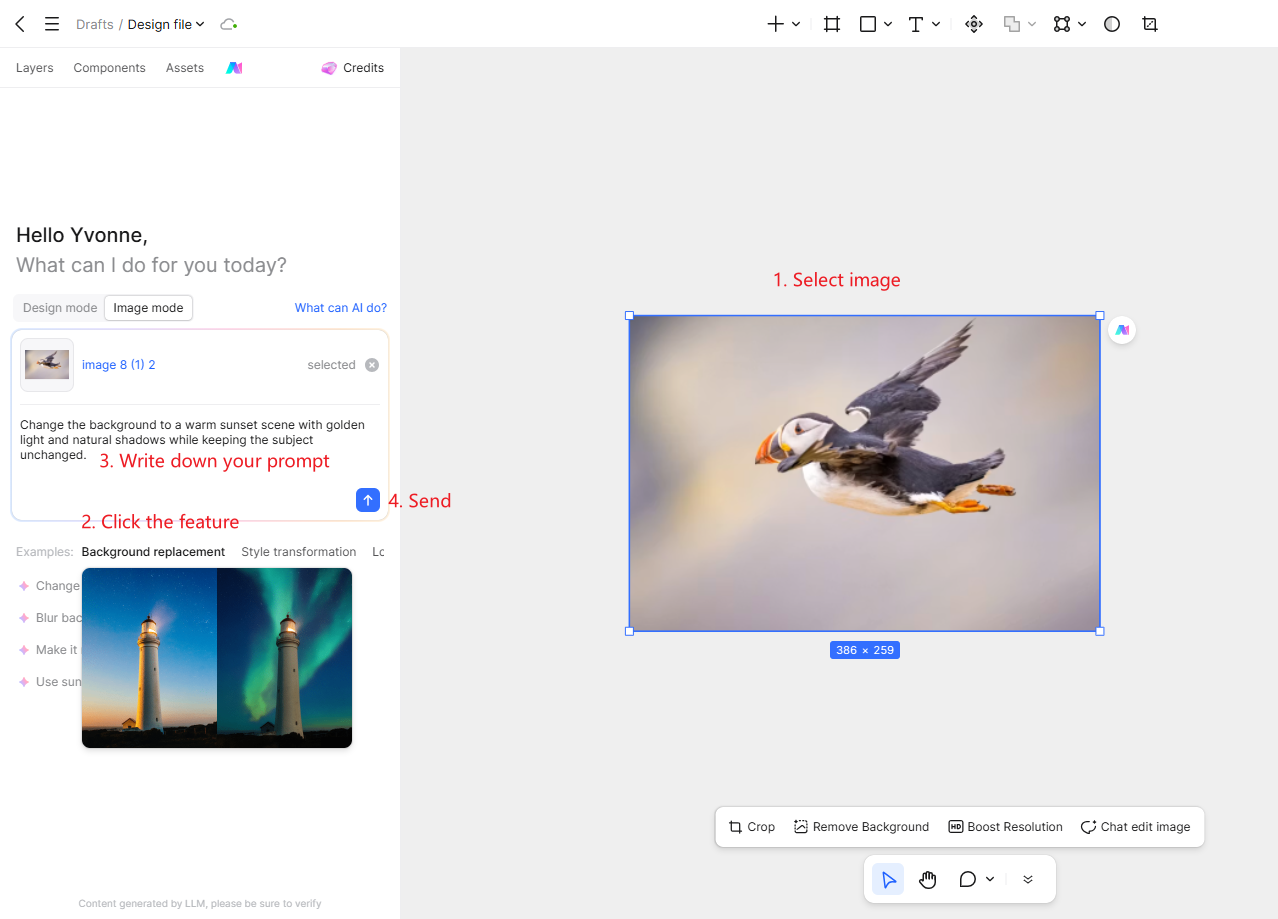Image resolution: width=1278 pixels, height=919 pixels.
Task: Click the 386 × 259 size label
Action: coord(865,650)
